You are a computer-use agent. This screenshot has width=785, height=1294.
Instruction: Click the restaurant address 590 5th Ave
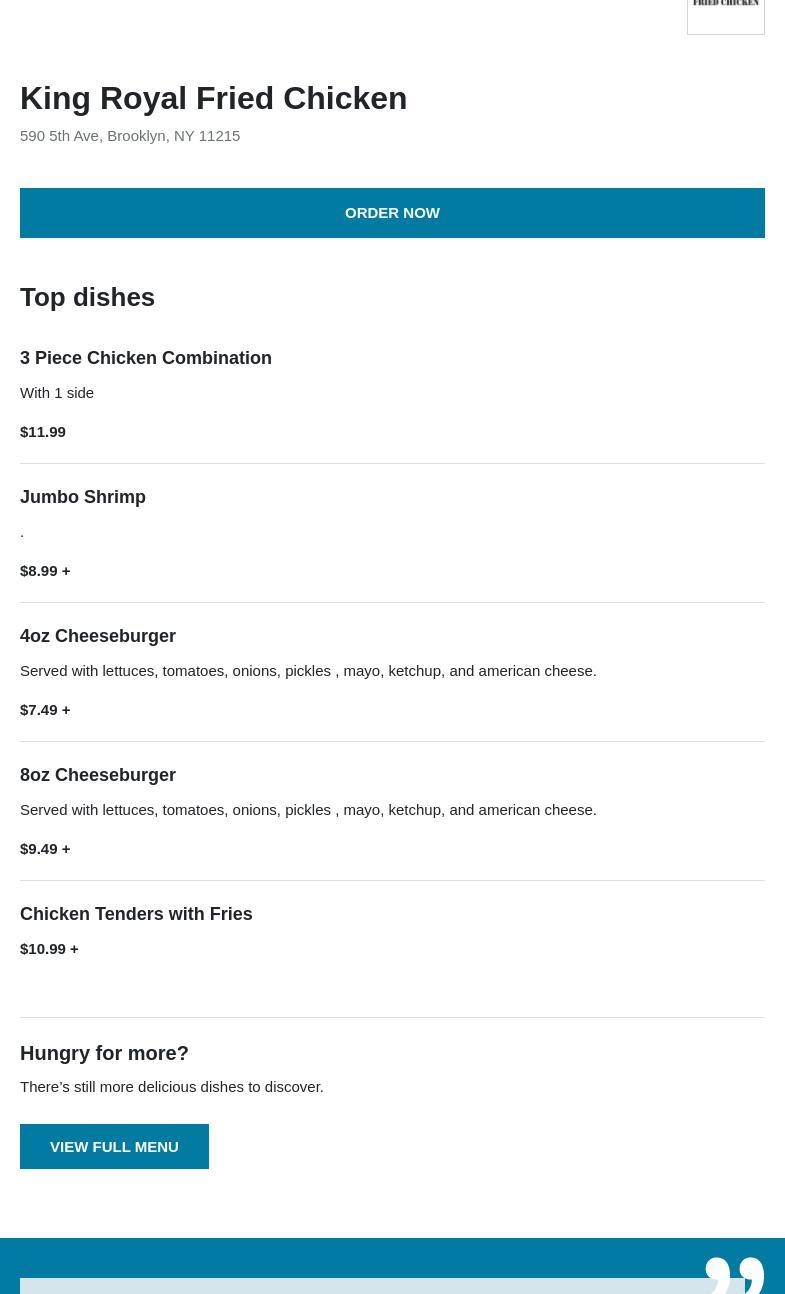point(130,135)
